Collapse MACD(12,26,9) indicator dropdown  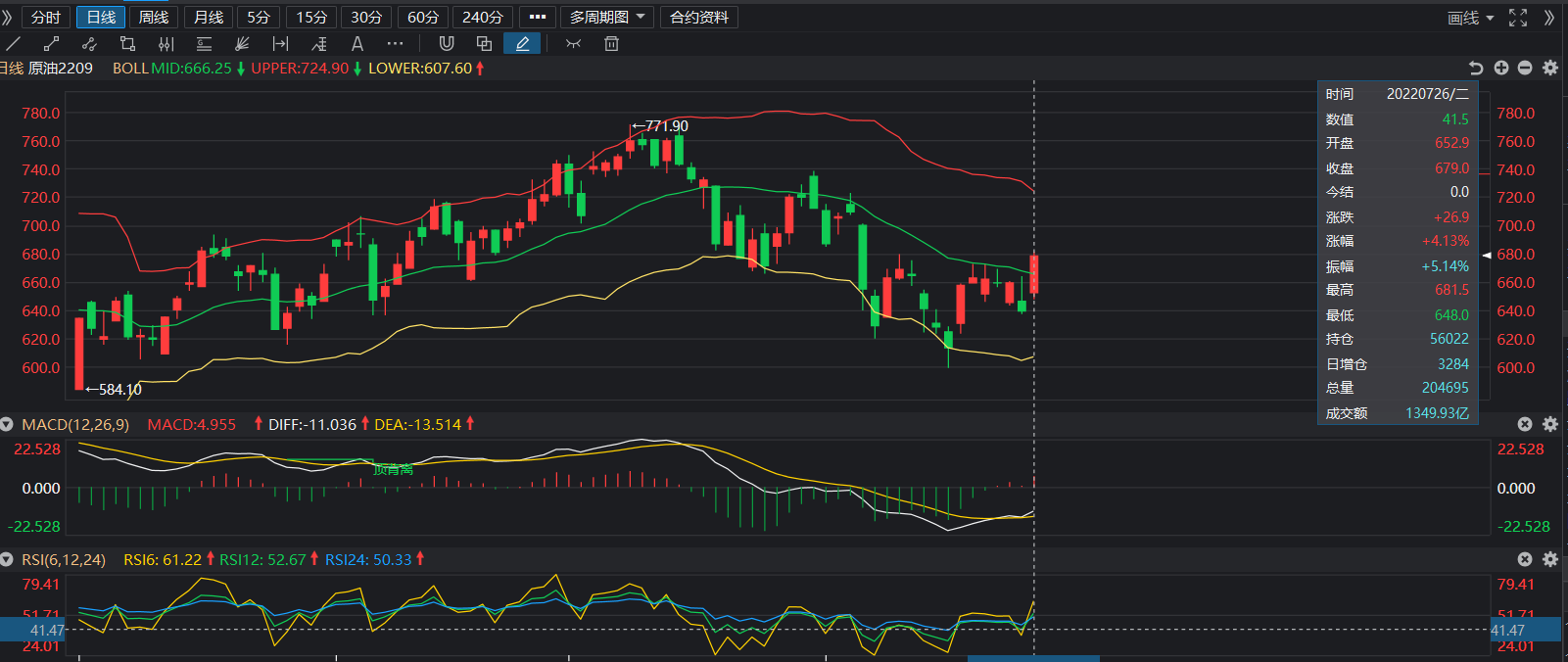tap(7, 424)
